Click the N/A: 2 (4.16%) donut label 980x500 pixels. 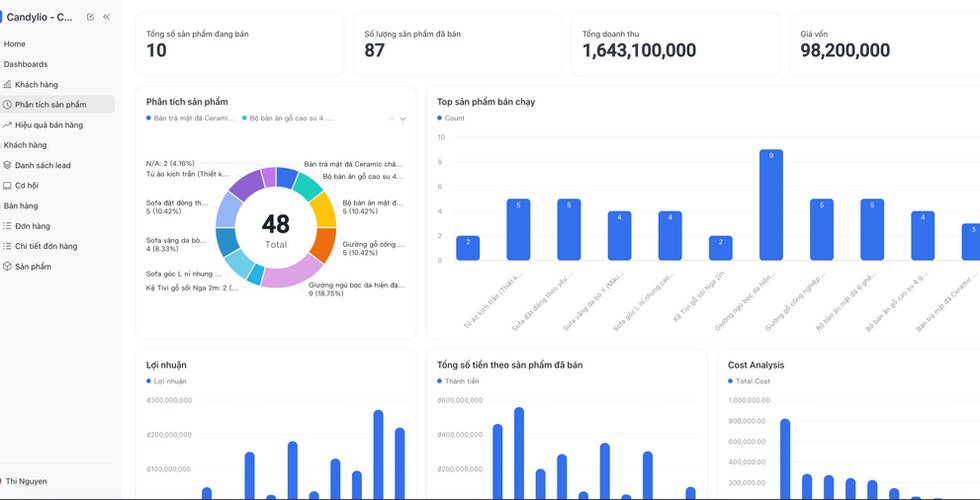[170, 164]
